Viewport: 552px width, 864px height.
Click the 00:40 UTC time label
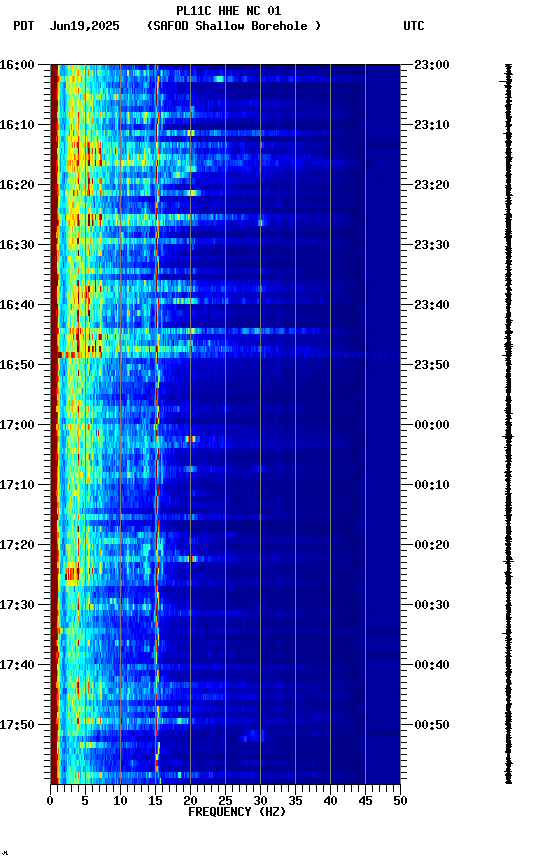pyautogui.click(x=432, y=665)
